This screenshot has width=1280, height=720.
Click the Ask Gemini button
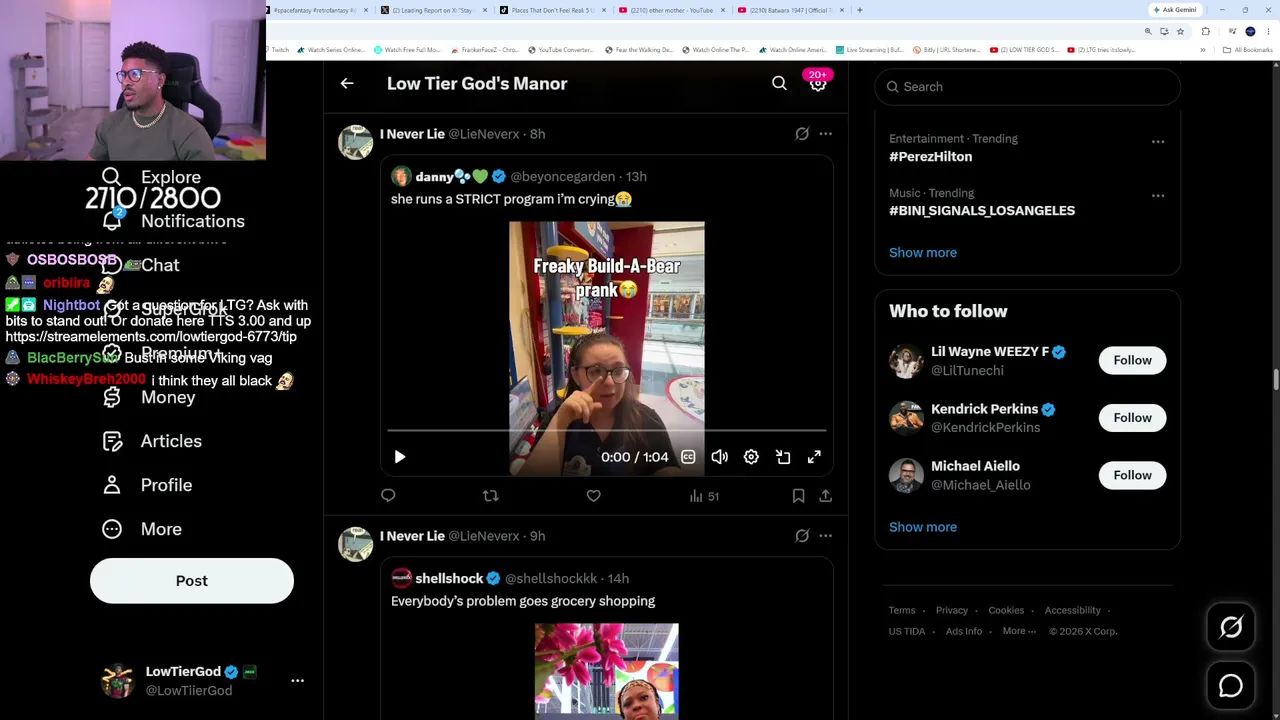click(x=1175, y=10)
